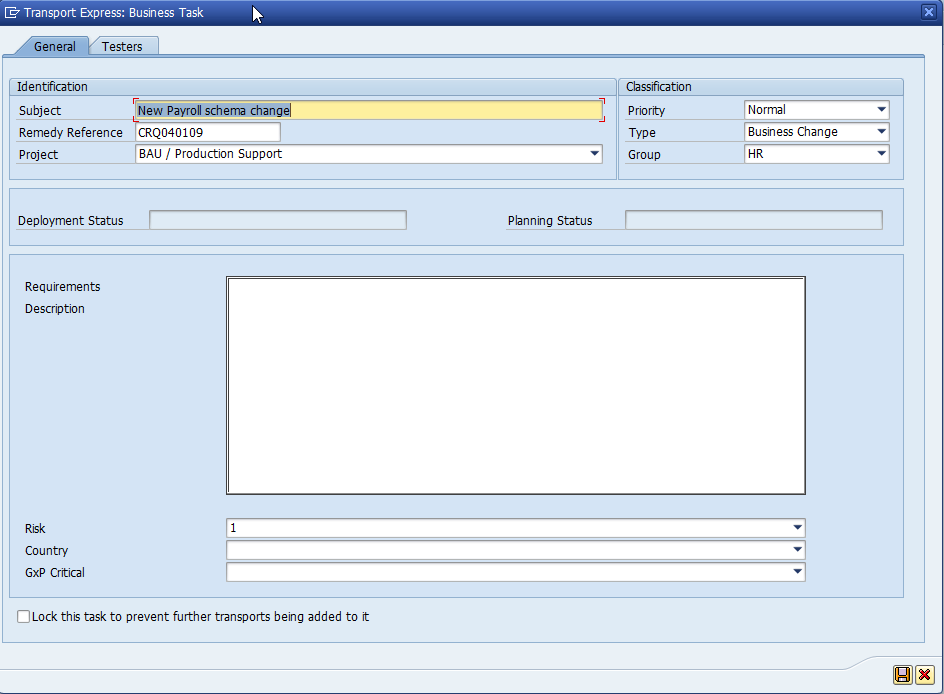Click in the Subject input field
This screenshot has height=694, width=944.
(368, 110)
